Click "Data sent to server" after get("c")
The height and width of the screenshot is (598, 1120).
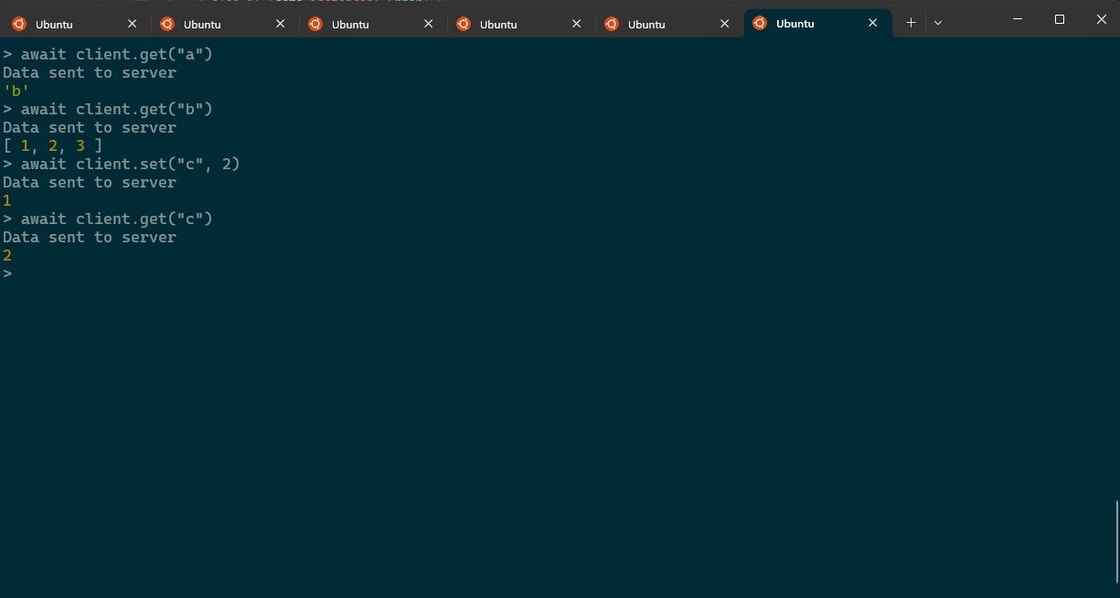click(89, 237)
